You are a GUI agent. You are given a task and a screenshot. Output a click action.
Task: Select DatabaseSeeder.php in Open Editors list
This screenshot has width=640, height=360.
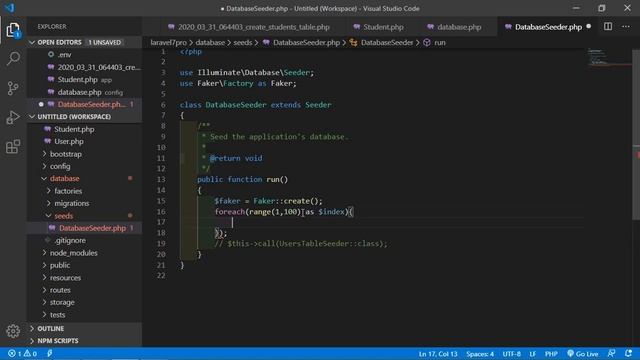point(91,104)
